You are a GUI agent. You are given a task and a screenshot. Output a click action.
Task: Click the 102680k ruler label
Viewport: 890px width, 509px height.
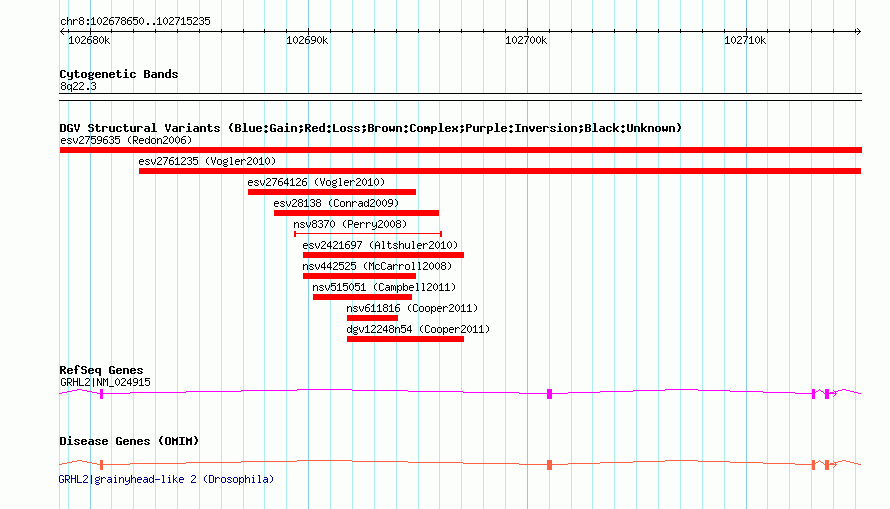(x=89, y=40)
